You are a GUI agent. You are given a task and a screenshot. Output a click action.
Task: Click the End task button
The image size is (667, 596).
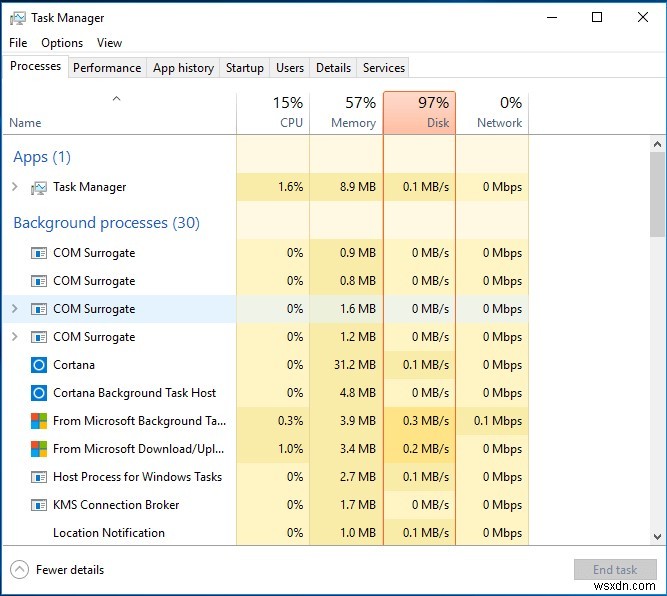pyautogui.click(x=615, y=570)
